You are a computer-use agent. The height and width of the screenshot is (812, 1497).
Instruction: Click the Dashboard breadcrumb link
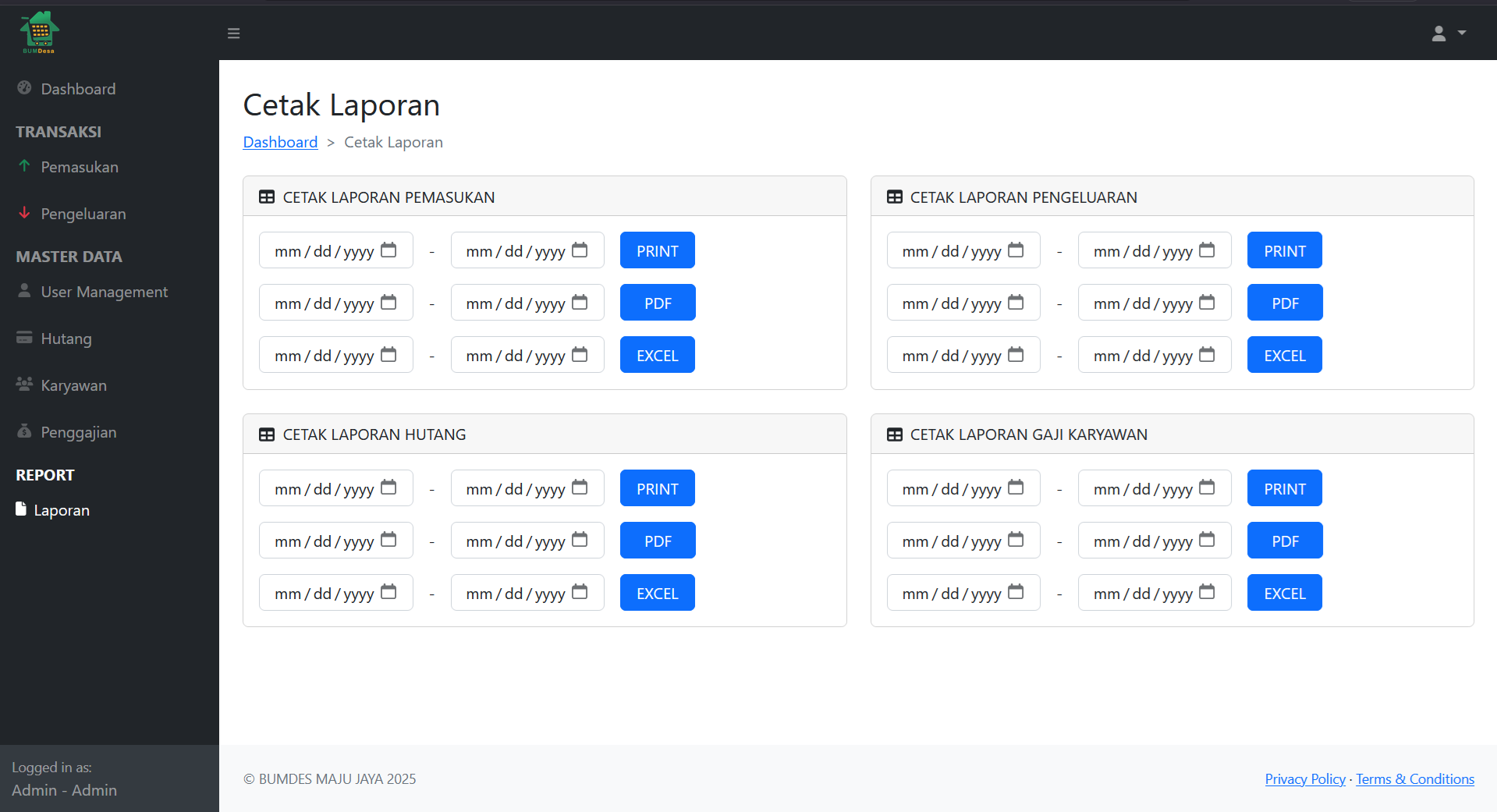click(x=280, y=142)
